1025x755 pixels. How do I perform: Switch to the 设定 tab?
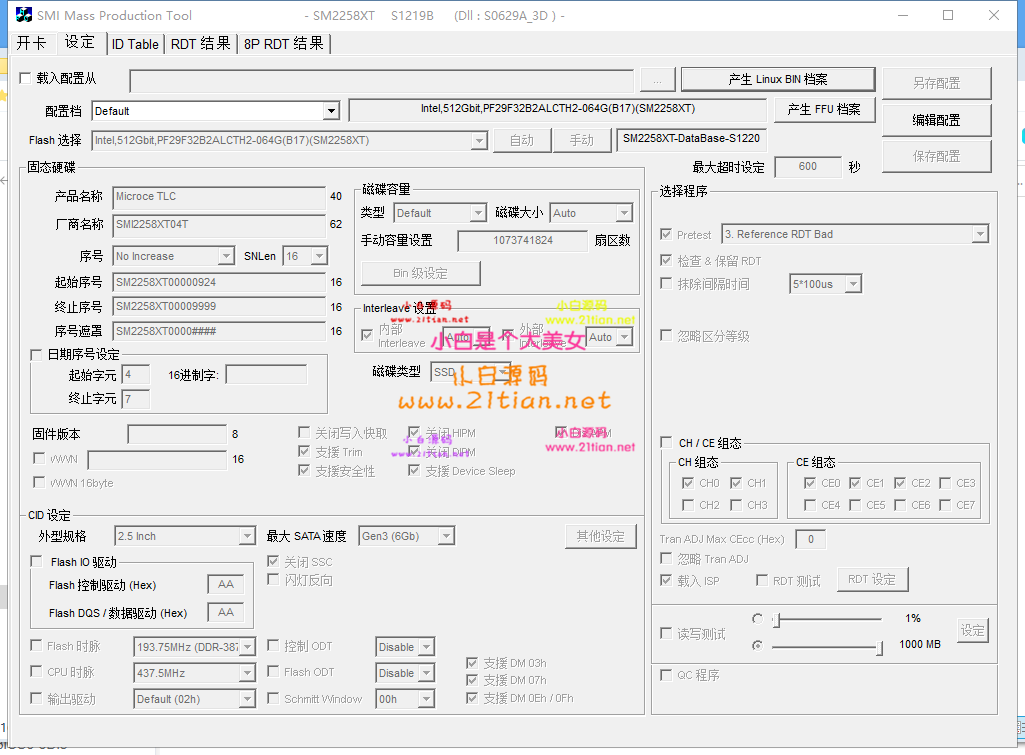[x=80, y=42]
